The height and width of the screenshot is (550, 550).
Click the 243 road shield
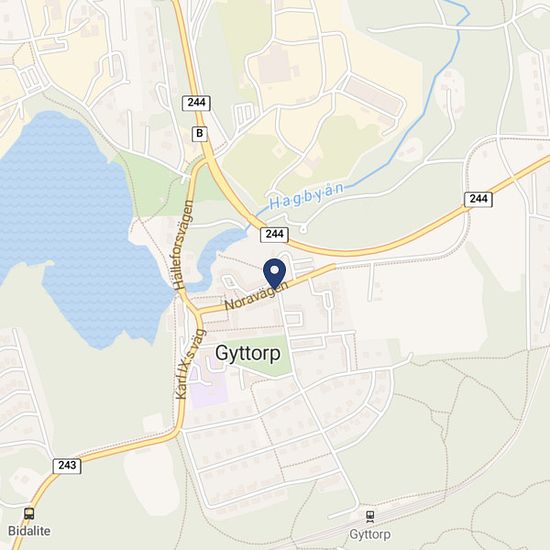click(x=67, y=465)
